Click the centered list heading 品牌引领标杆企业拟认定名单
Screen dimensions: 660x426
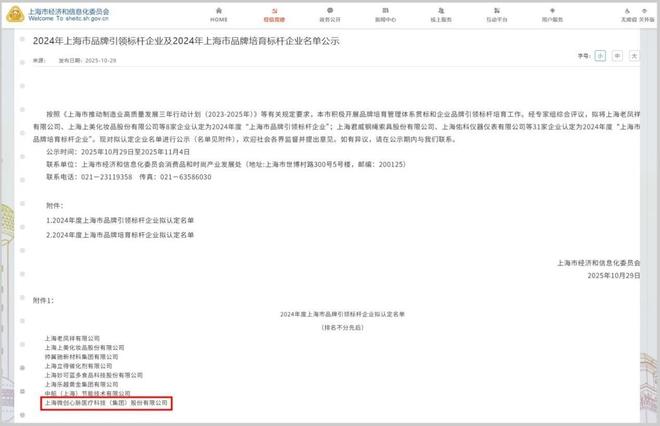click(342, 314)
